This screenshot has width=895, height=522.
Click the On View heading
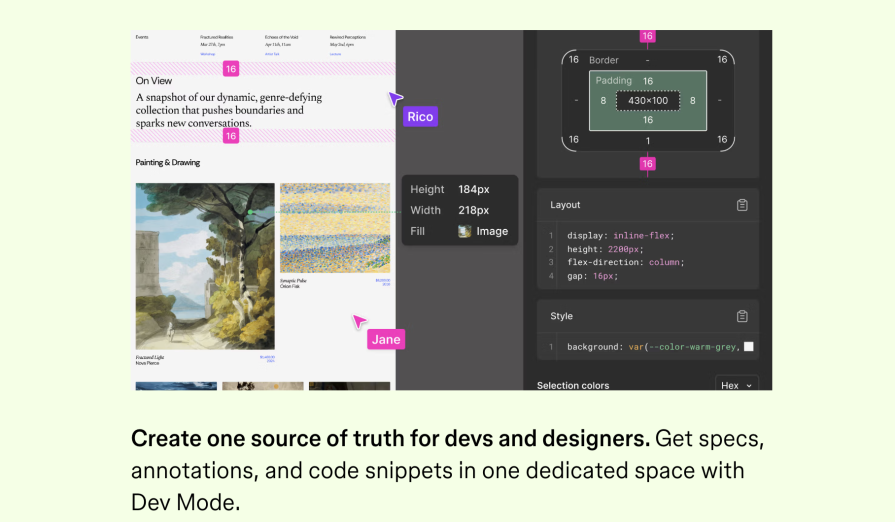(154, 81)
